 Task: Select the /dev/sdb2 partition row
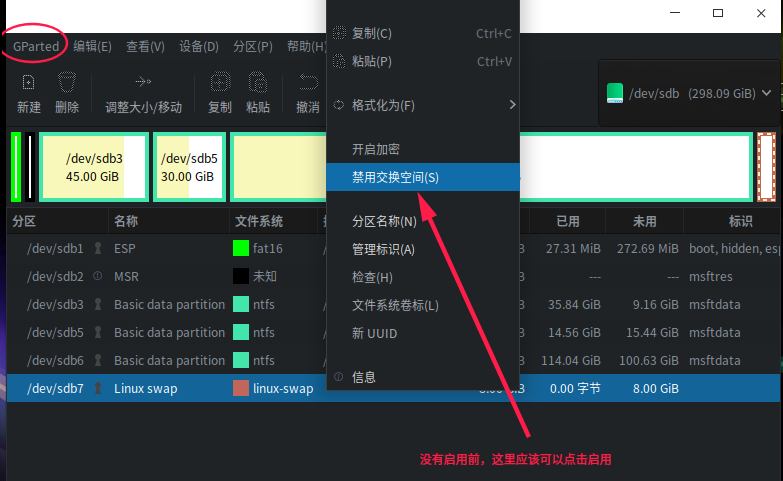pos(393,276)
